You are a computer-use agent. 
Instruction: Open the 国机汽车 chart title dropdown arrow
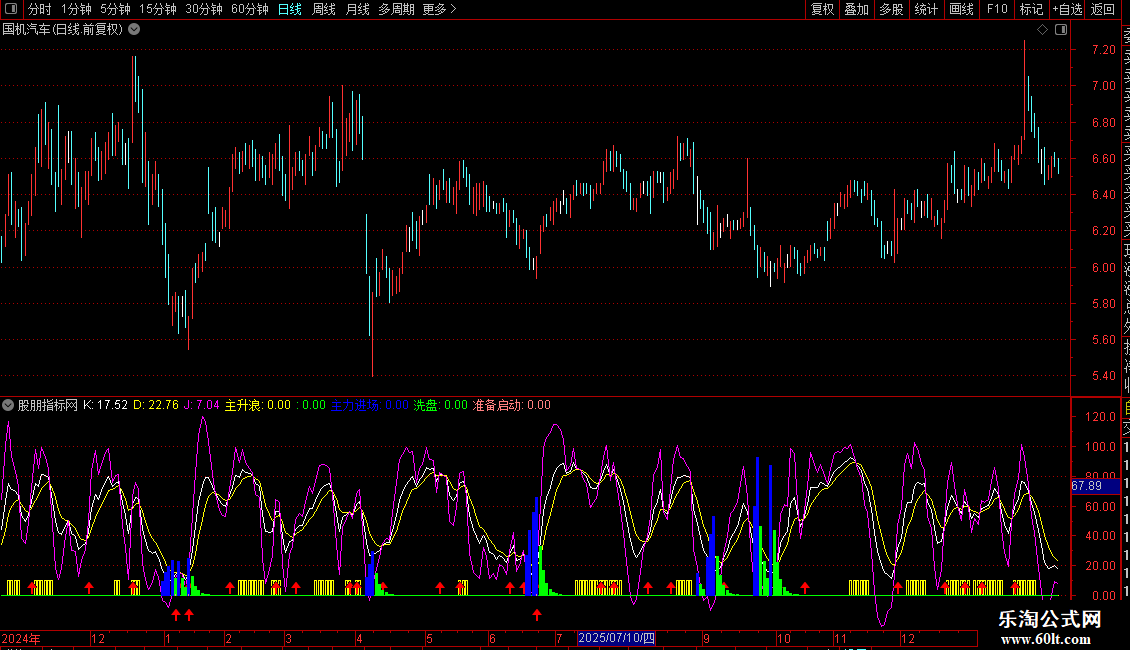click(x=134, y=29)
